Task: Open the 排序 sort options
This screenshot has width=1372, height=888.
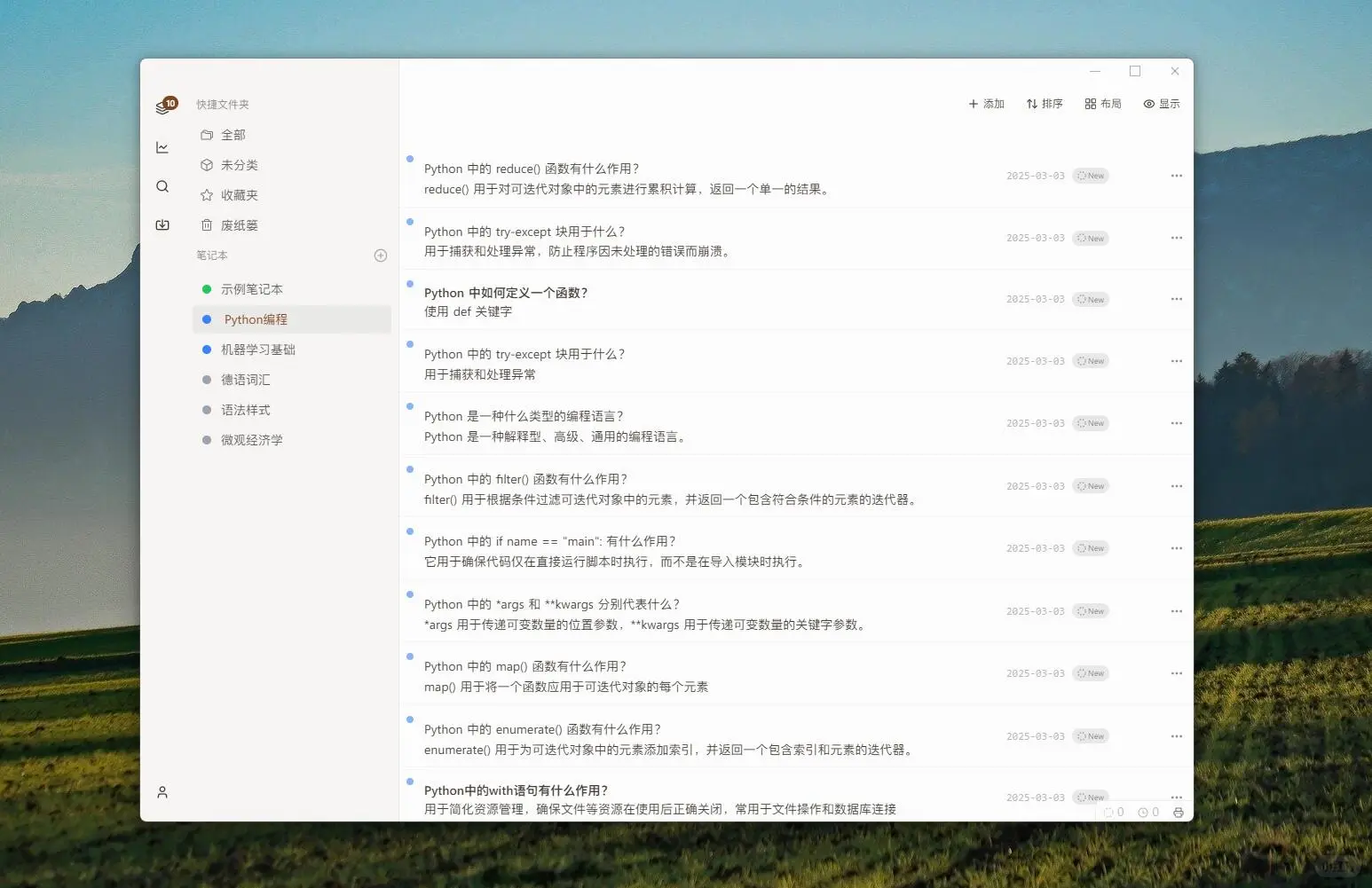Action: (x=1045, y=103)
